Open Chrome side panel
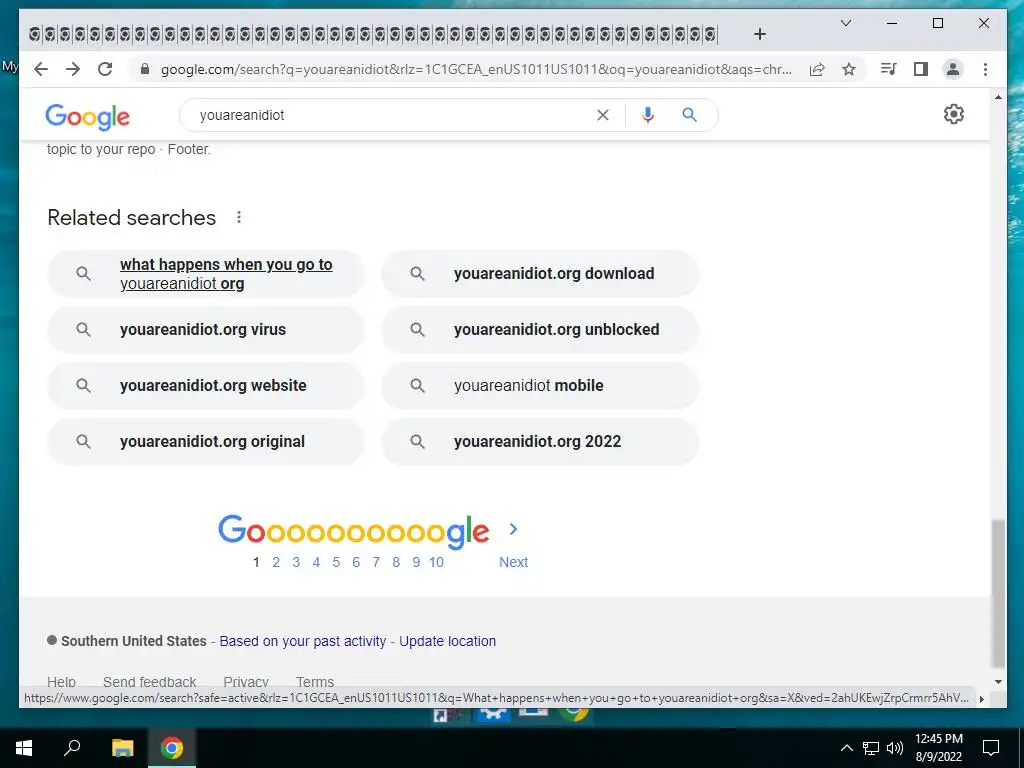This screenshot has height=768, width=1024. point(921,69)
